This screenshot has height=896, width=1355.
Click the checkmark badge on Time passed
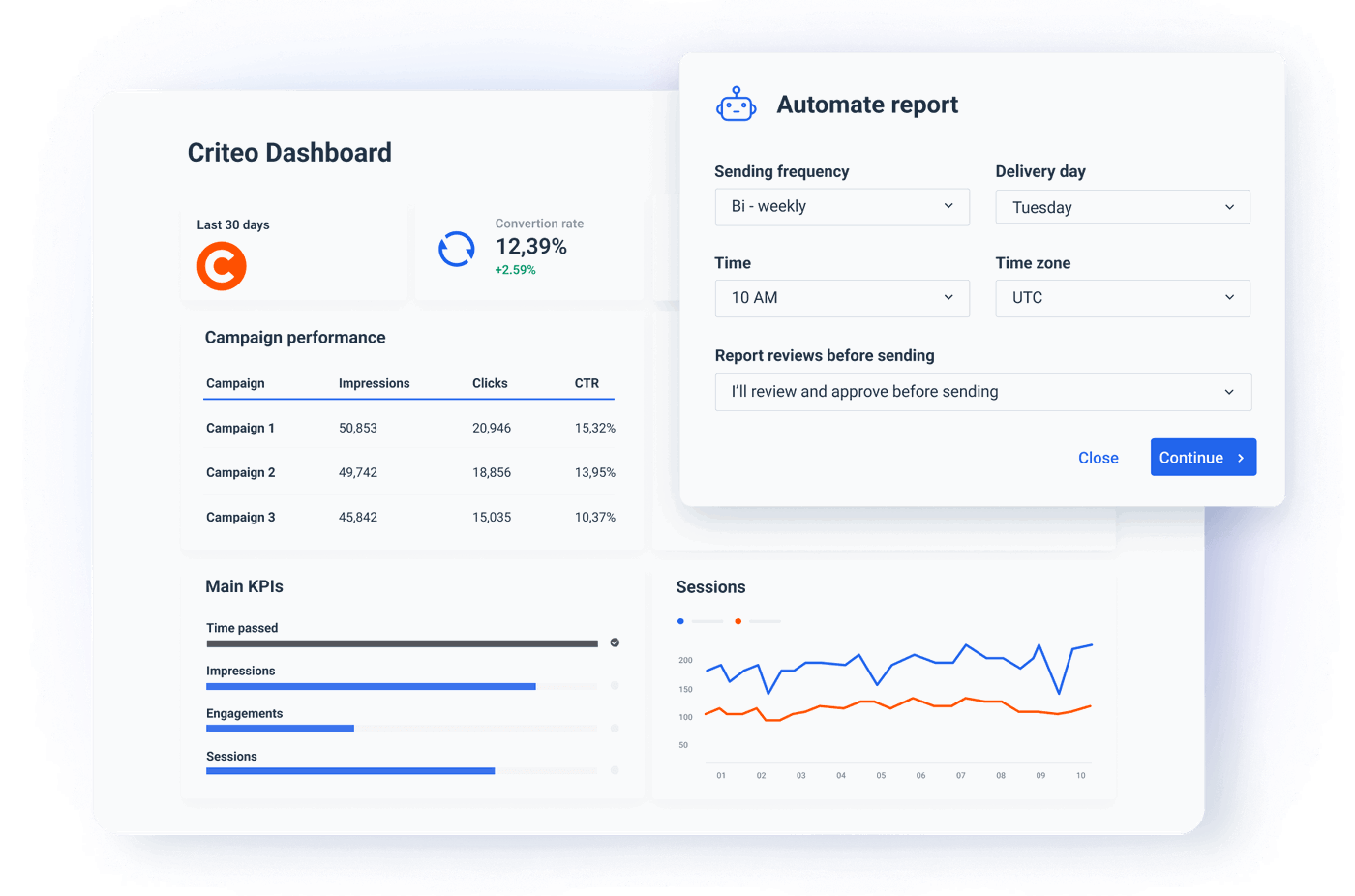click(615, 642)
